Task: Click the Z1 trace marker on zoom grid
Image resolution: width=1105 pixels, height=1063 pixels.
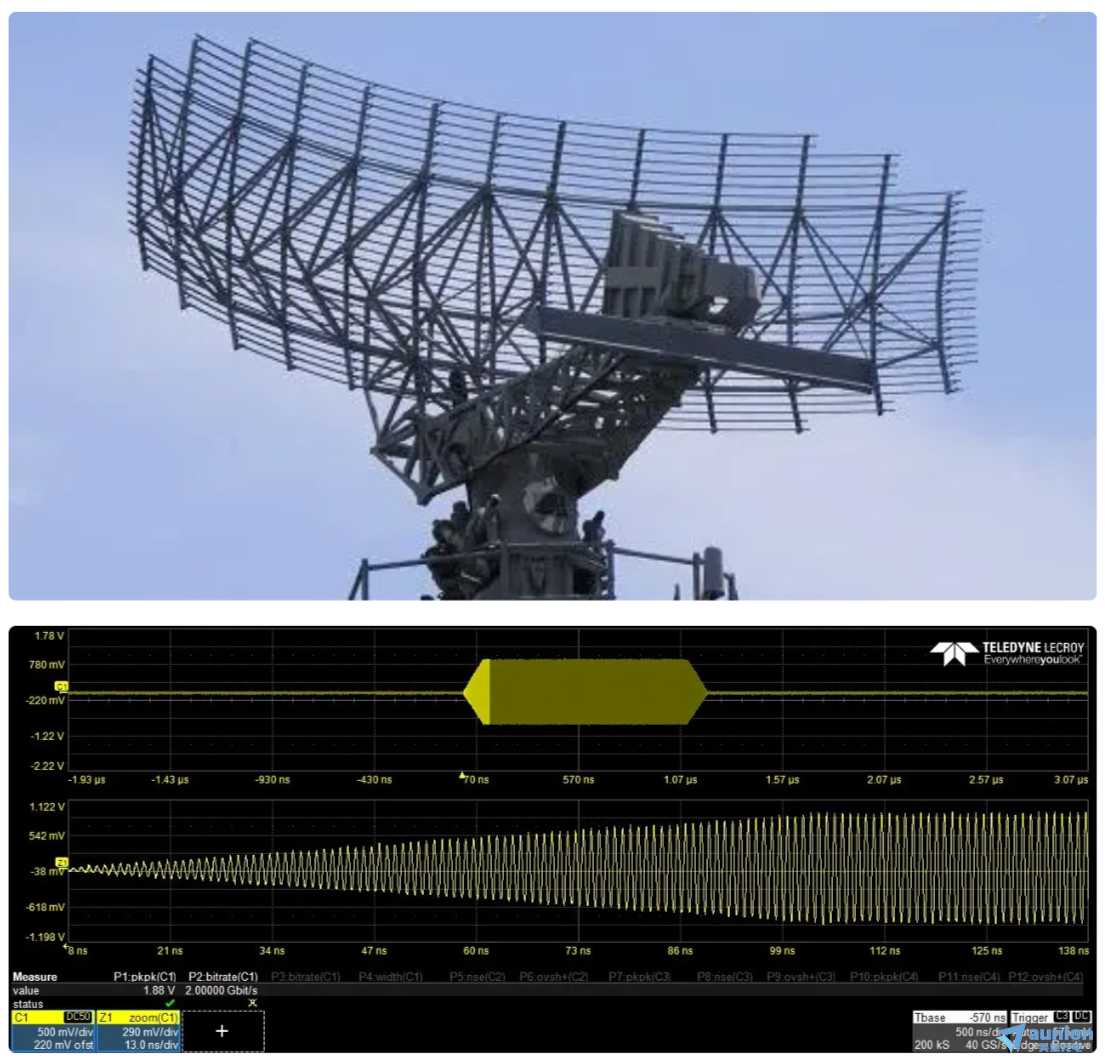Action: [61, 863]
